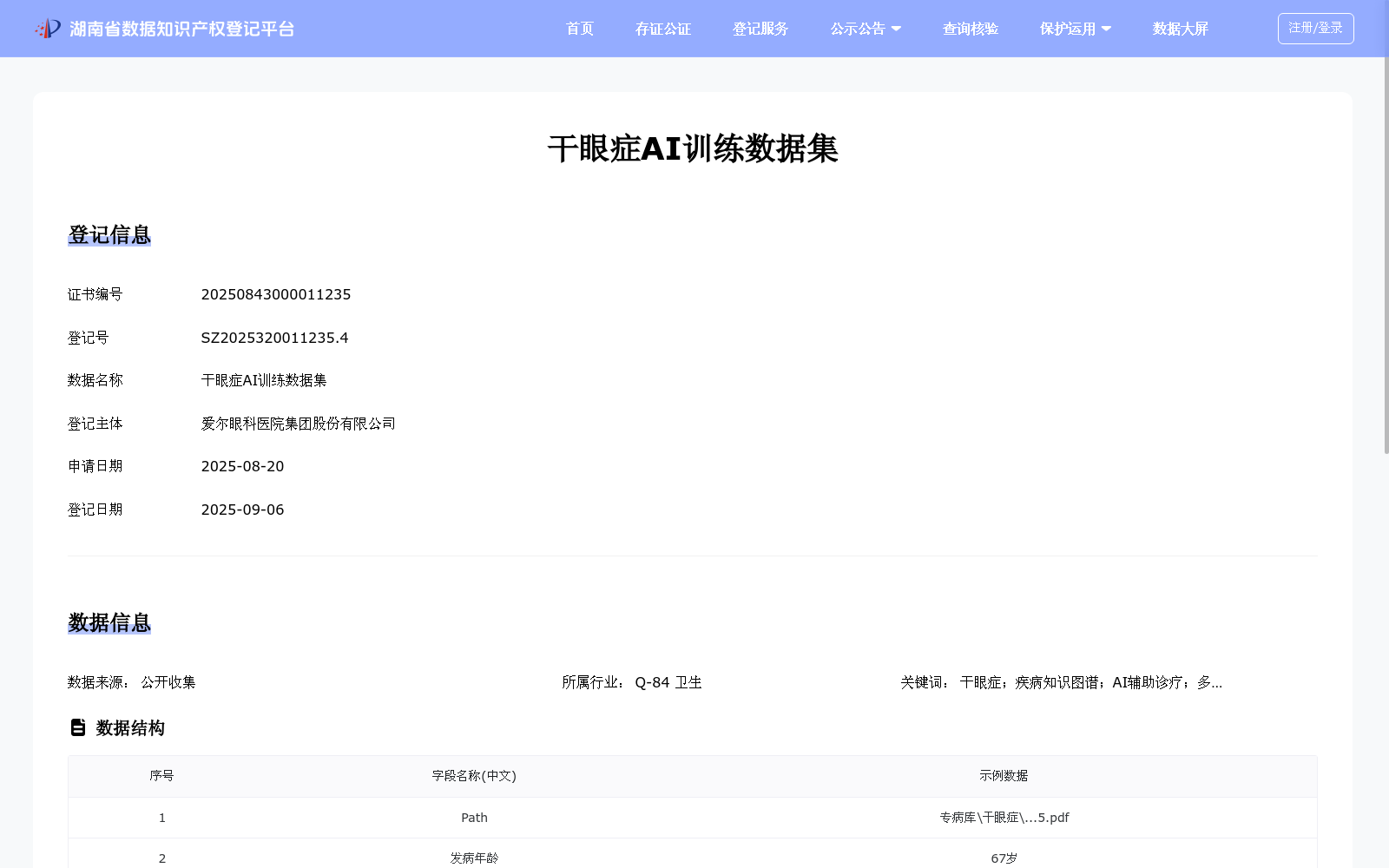Viewport: 1389px width, 868px height.
Task: Click the 数据结构 document icon
Action: tap(78, 727)
